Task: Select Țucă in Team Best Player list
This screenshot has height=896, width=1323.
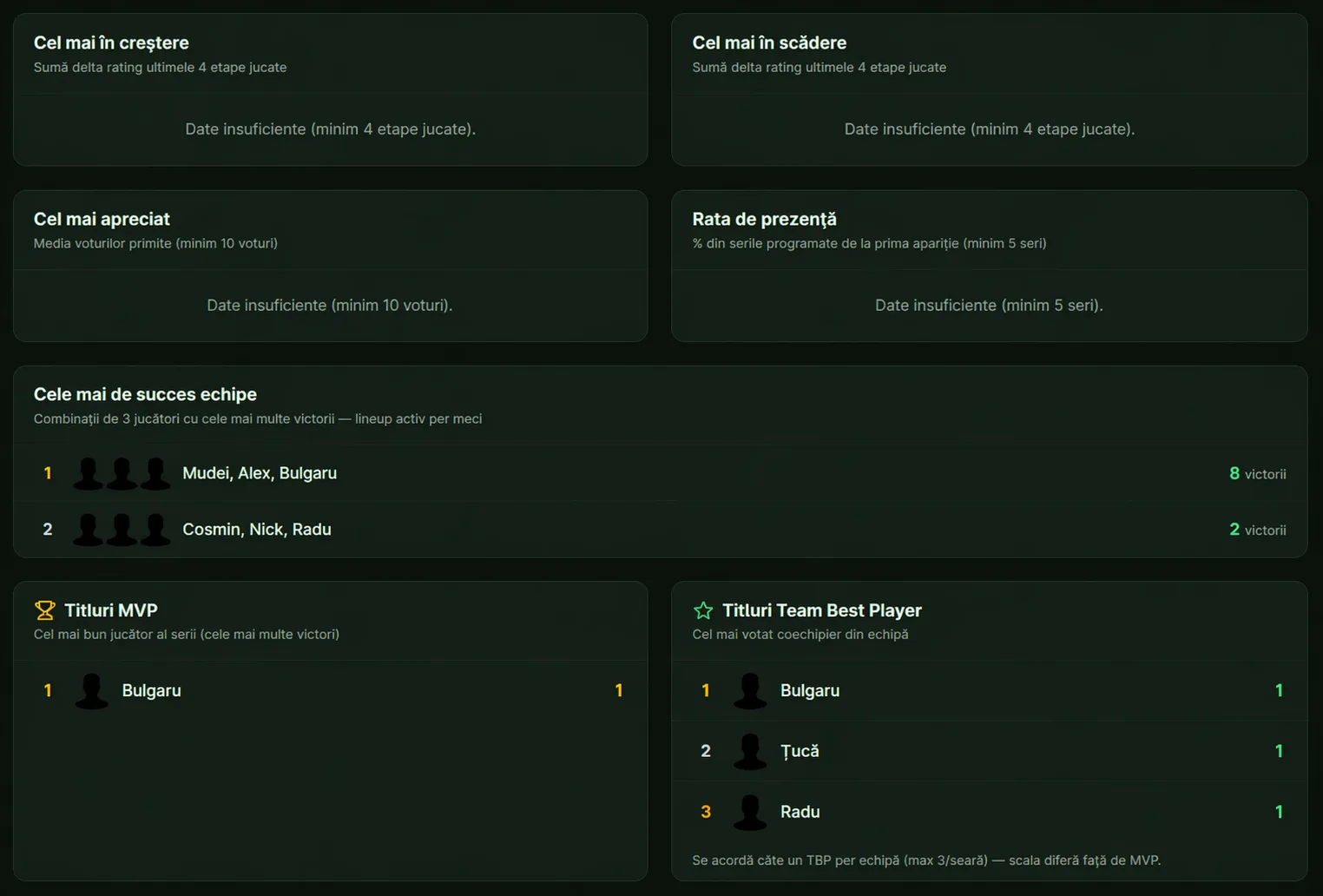Action: 800,751
